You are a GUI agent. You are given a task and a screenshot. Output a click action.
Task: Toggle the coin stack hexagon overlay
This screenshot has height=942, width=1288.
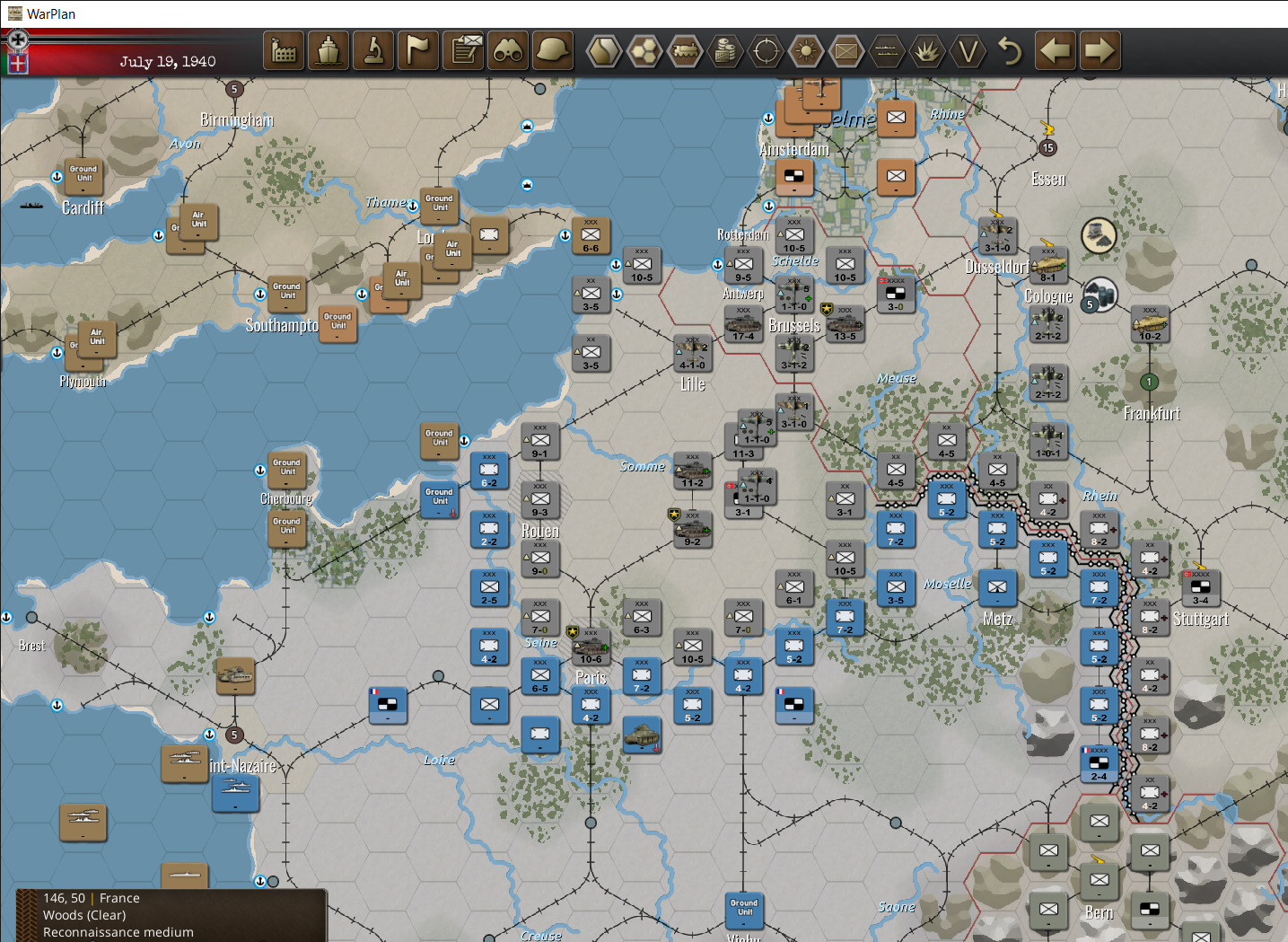click(725, 51)
